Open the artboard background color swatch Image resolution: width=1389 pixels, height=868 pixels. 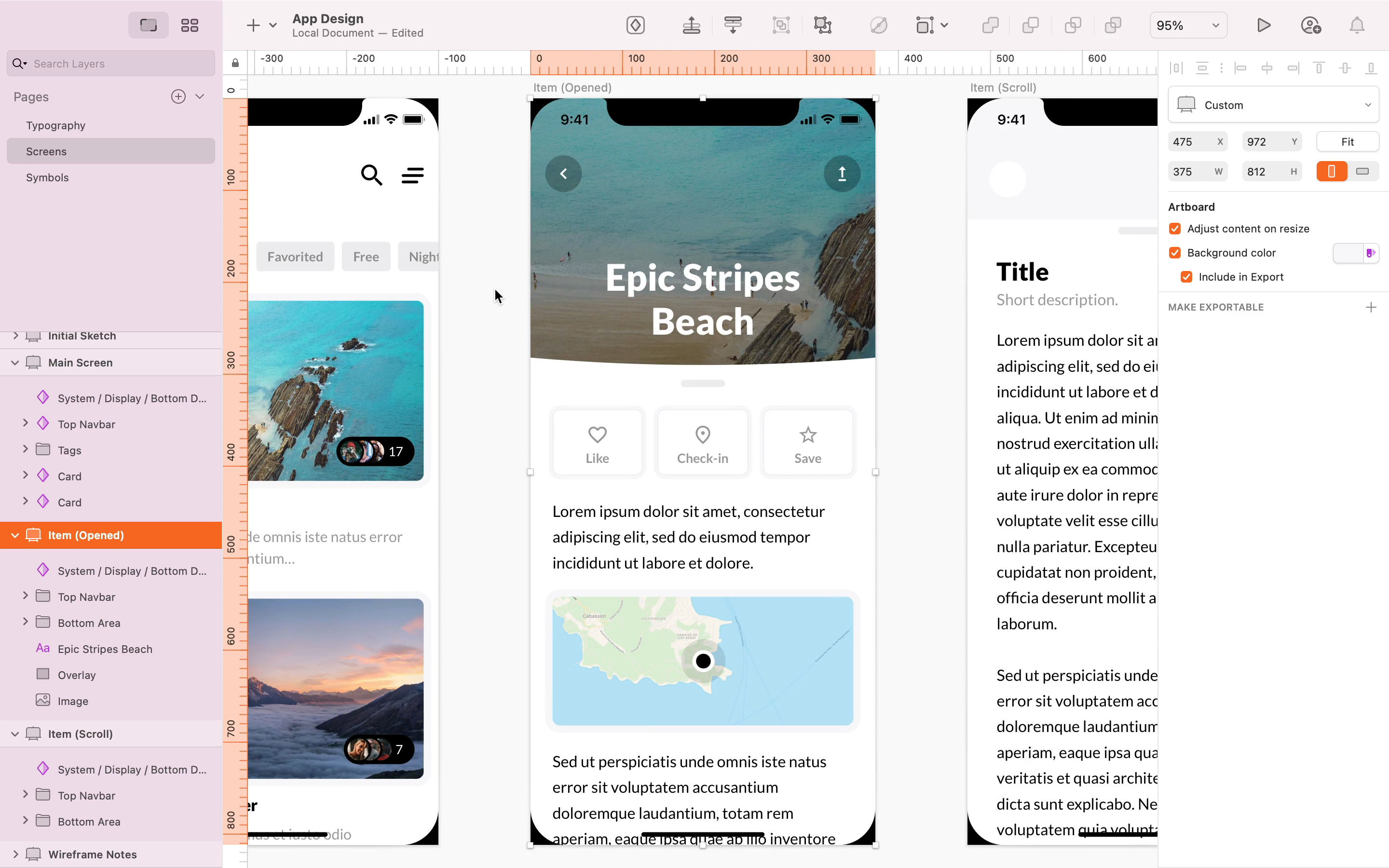click(x=1348, y=253)
